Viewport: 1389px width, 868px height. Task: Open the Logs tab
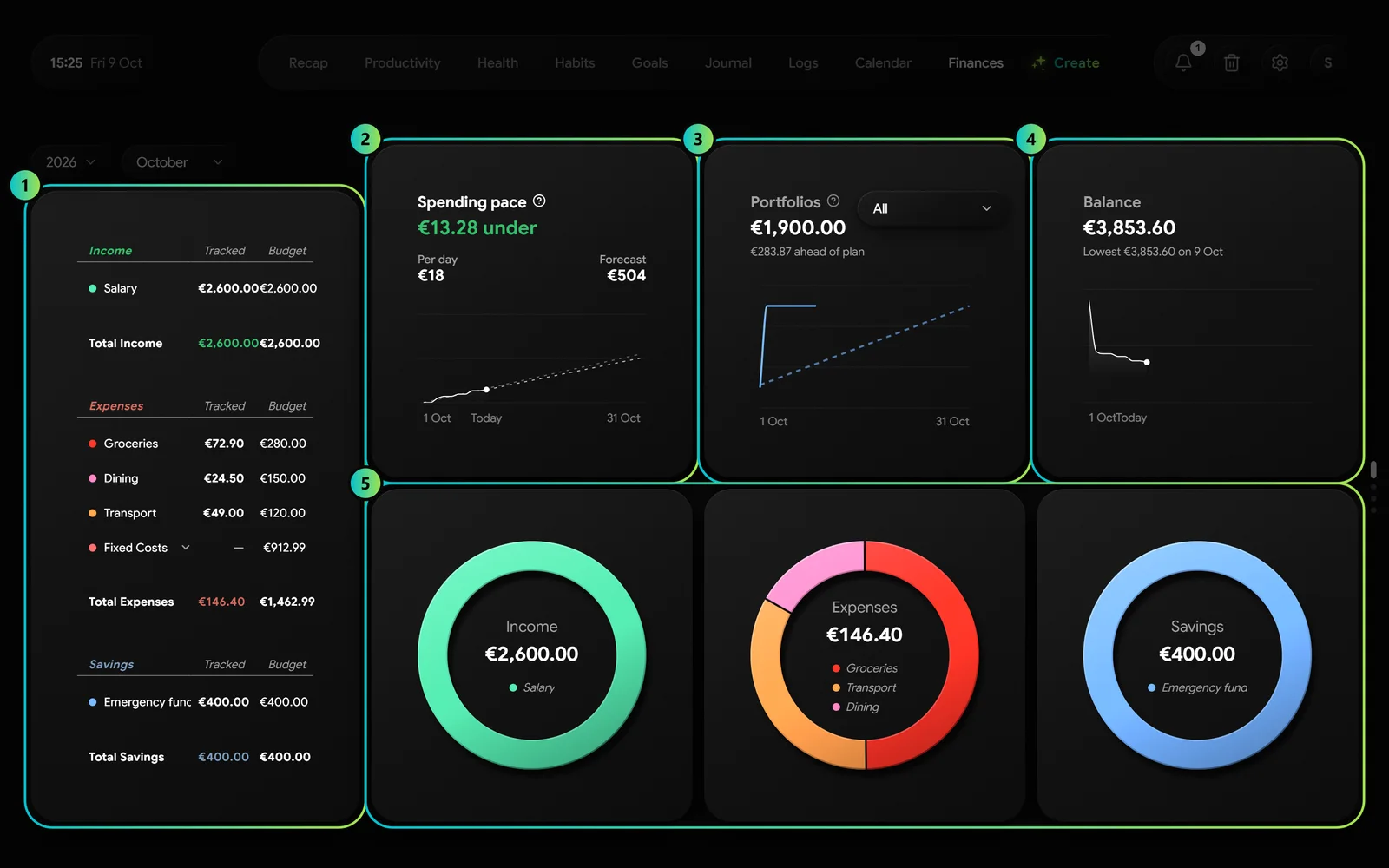(x=803, y=63)
